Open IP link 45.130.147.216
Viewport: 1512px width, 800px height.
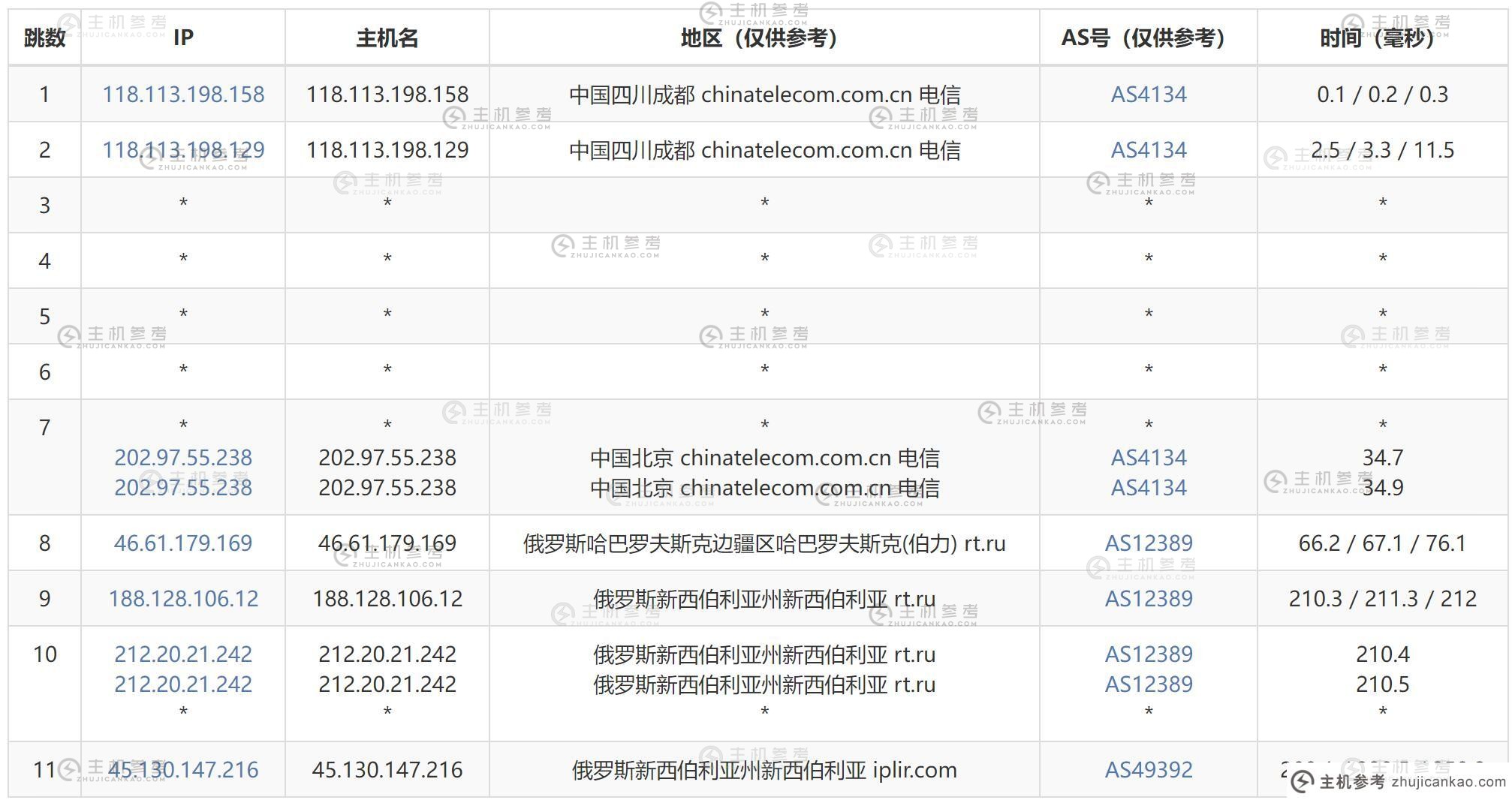coord(183,770)
